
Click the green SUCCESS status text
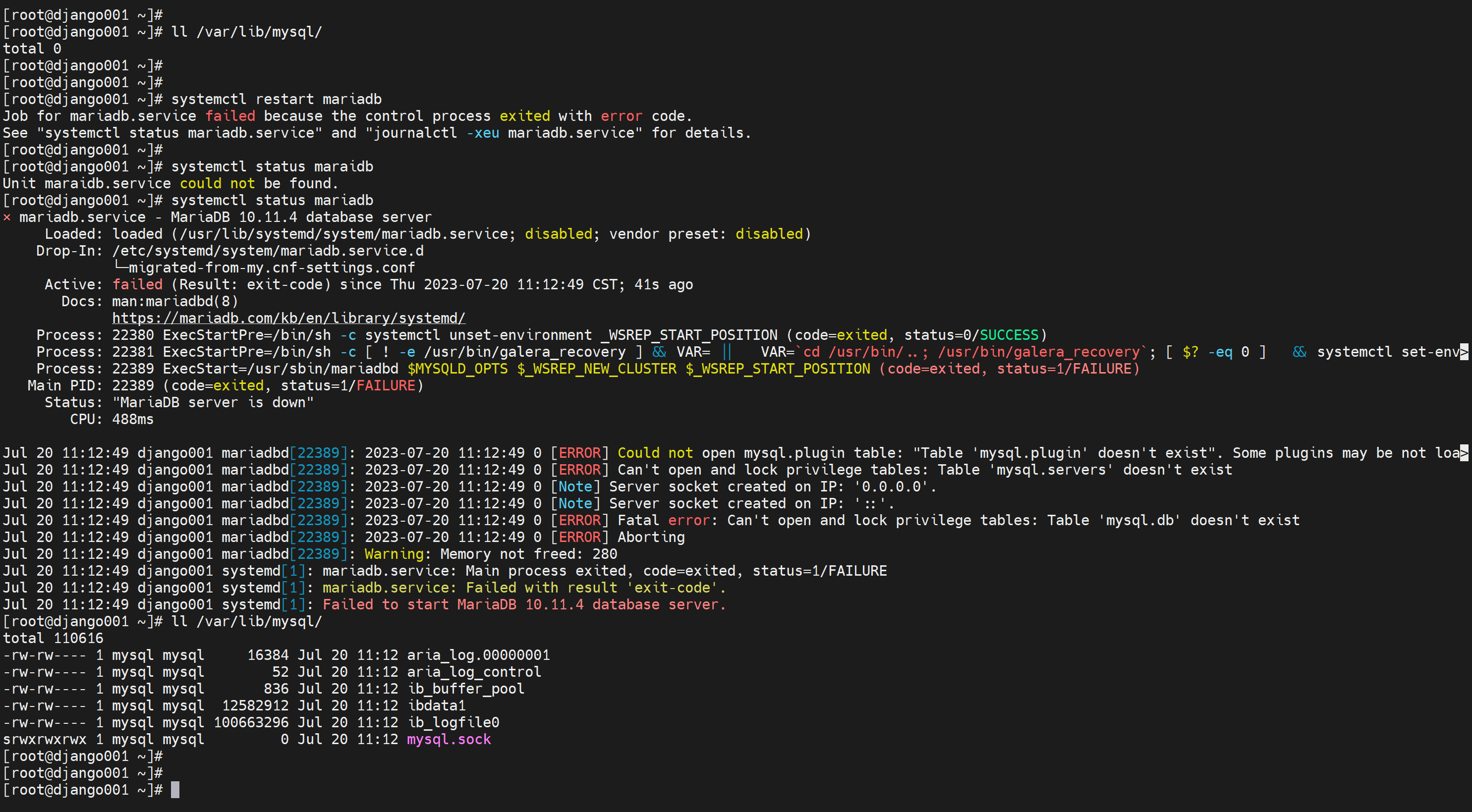point(1009,335)
